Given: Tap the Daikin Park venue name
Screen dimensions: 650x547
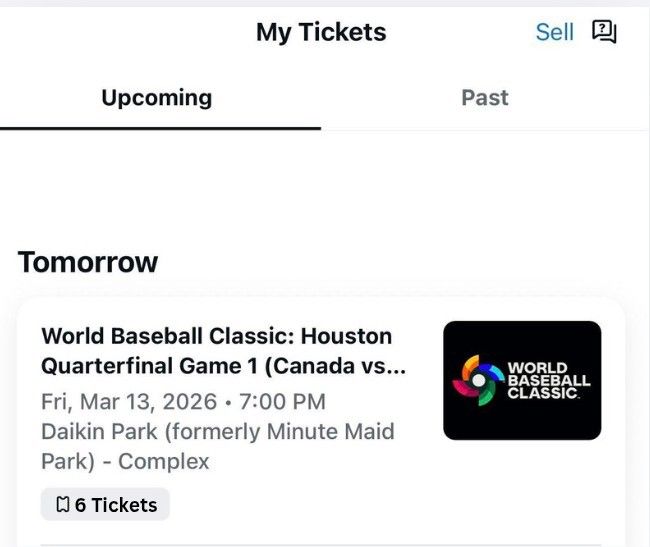Looking at the screenshot, I should 96,432.
